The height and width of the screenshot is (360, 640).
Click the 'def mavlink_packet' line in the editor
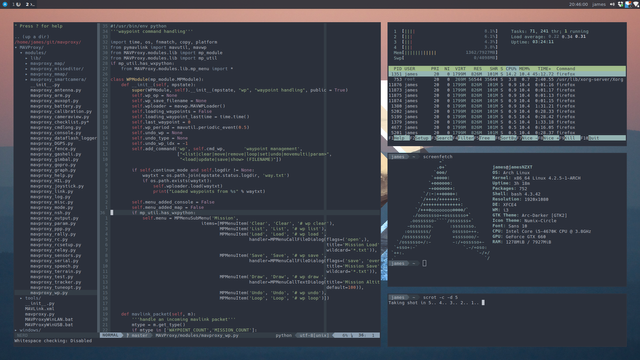point(158,314)
